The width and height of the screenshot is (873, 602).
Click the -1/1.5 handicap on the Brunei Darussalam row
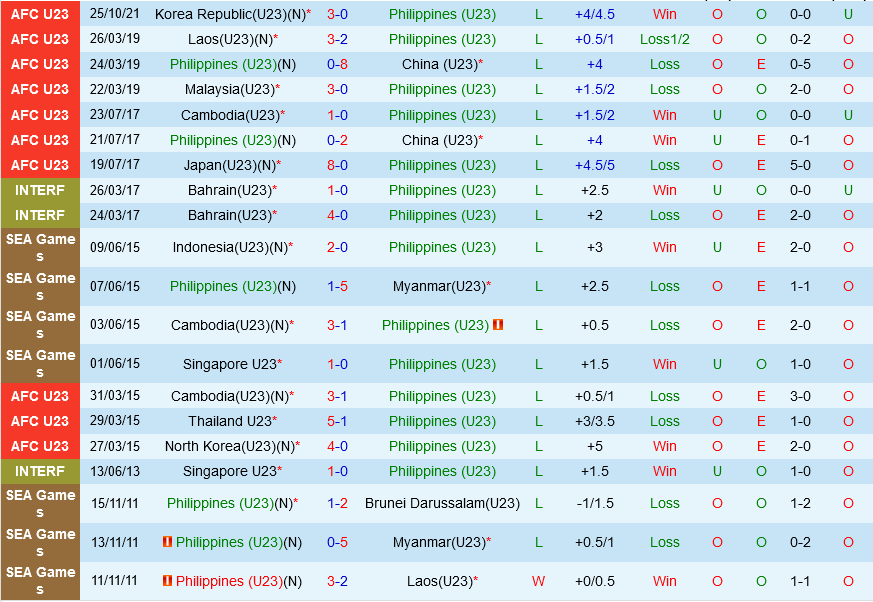(595, 503)
